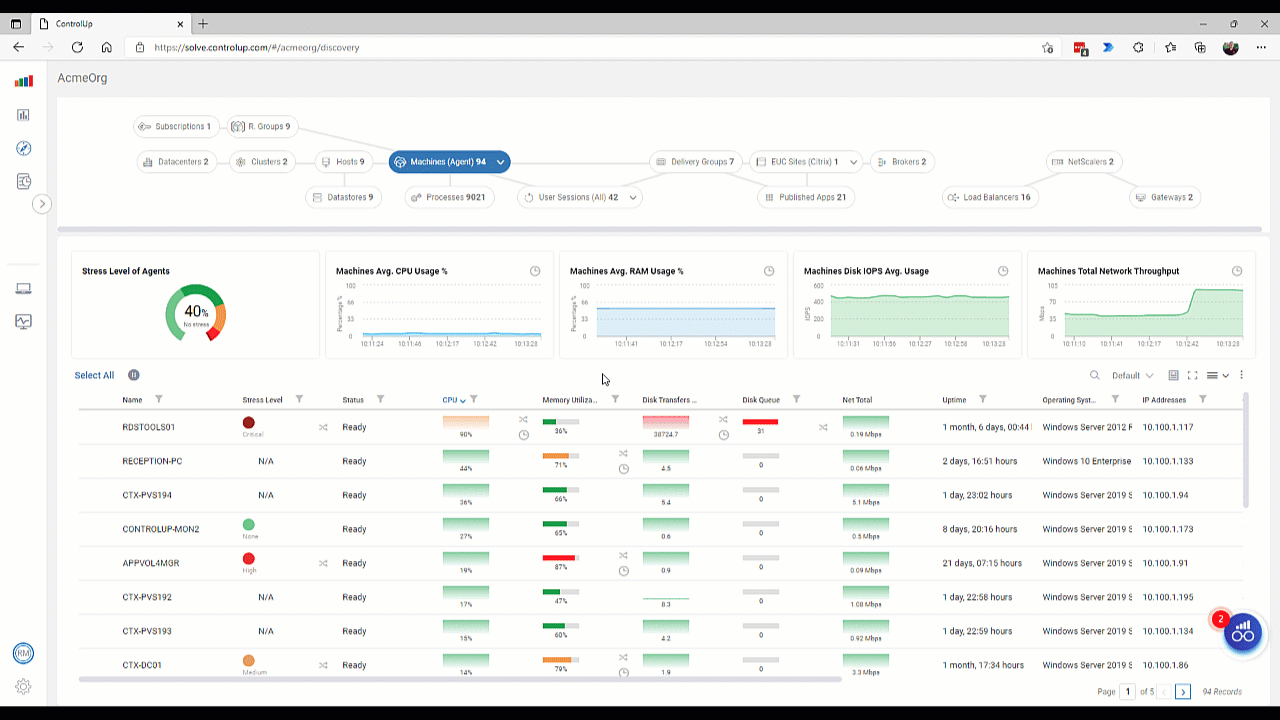Filter the Memory Utilization column
1280x720 pixels.
click(x=615, y=400)
